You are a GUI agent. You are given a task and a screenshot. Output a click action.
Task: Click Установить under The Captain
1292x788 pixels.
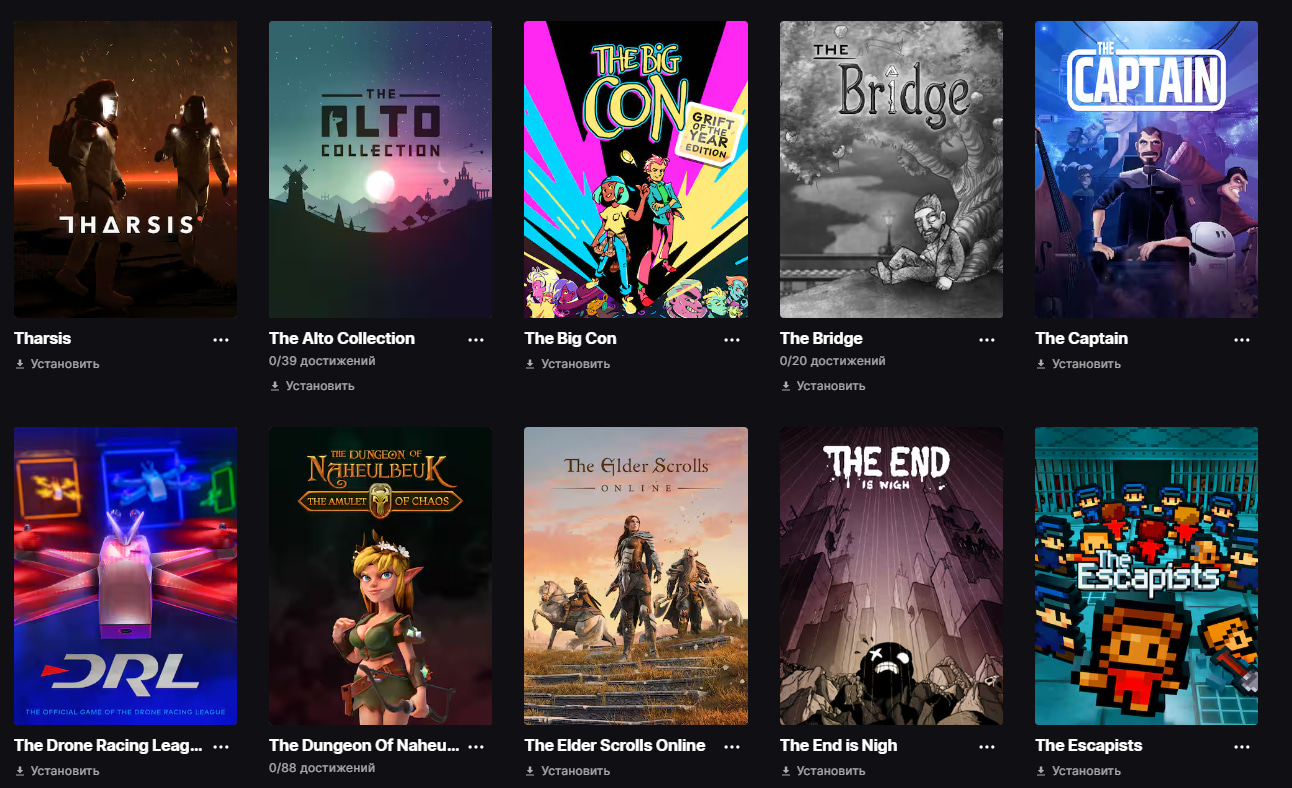[x=1078, y=364]
